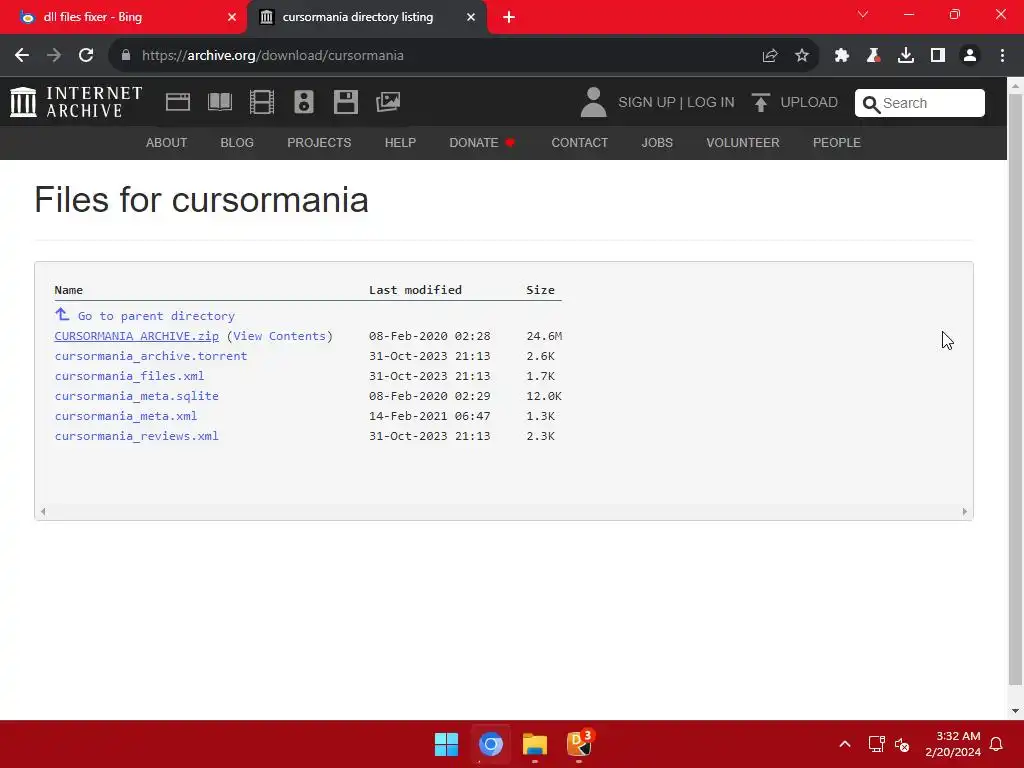Open the Chrome profile icon
The width and height of the screenshot is (1024, 768).
point(970,56)
